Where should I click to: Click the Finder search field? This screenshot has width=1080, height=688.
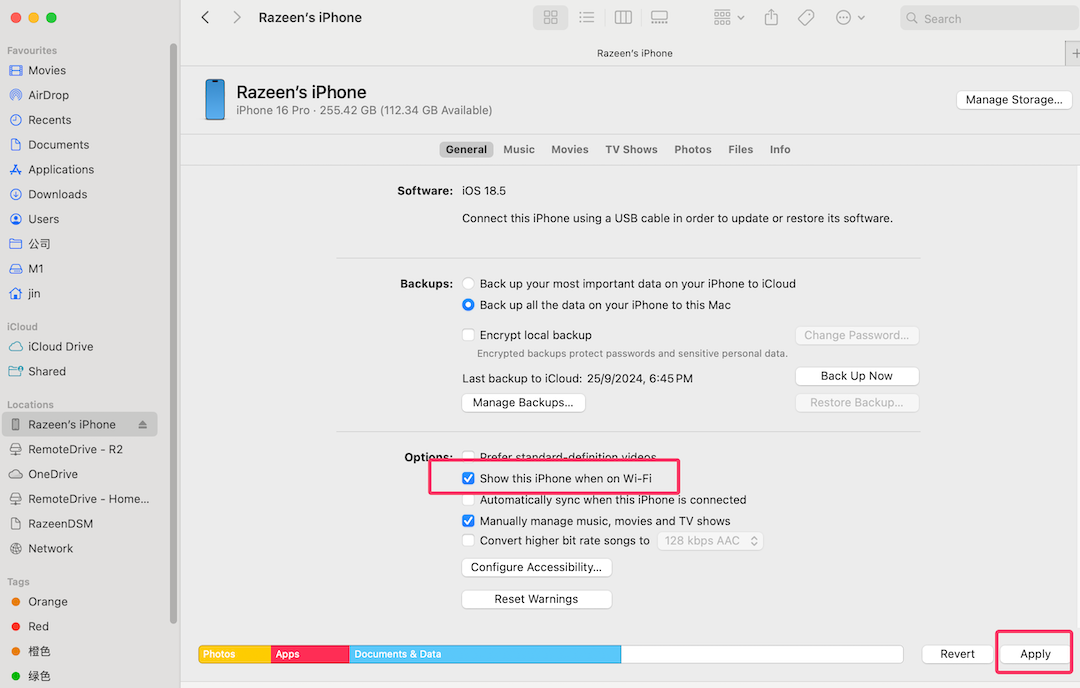(989, 19)
